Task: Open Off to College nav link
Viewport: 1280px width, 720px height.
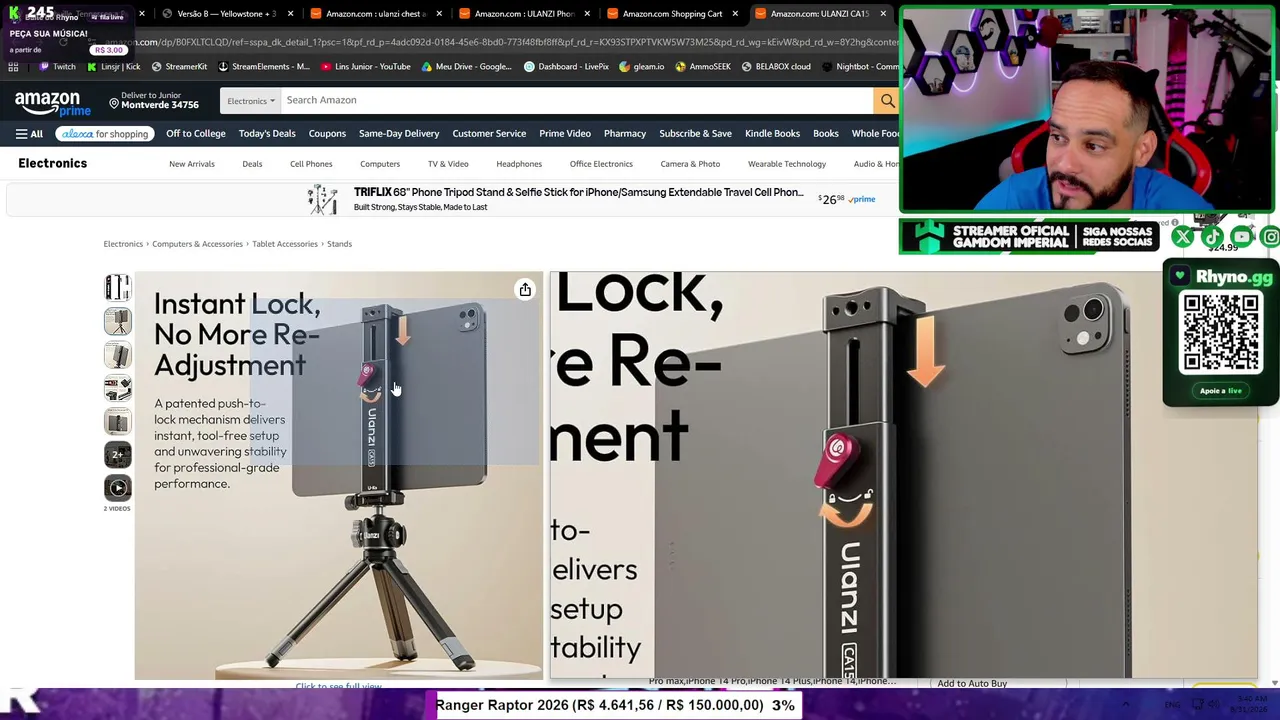Action: click(x=196, y=134)
